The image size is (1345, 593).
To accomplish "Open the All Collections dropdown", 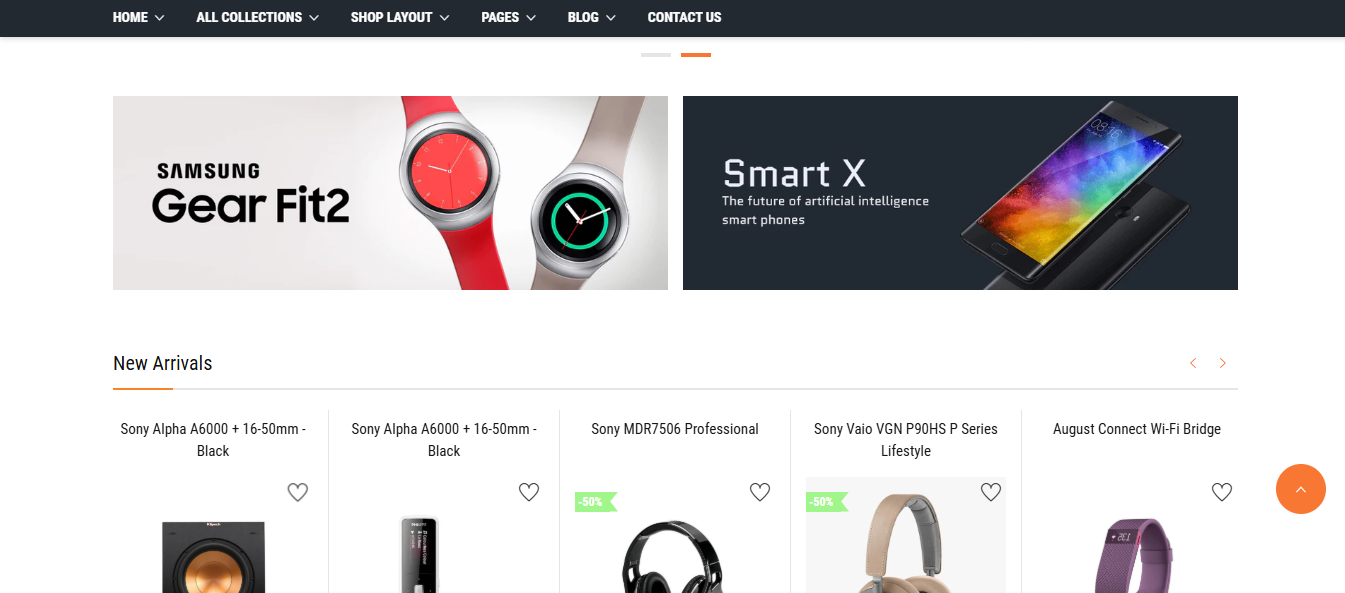I will coord(258,17).
